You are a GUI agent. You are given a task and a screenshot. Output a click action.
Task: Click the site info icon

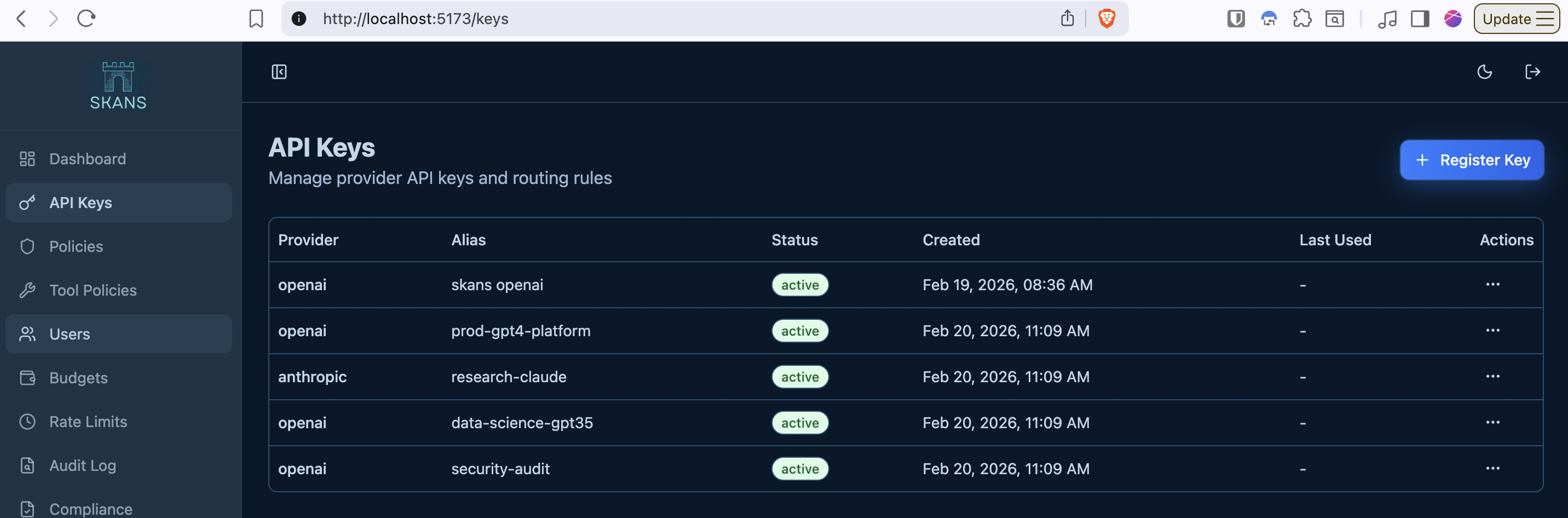pyautogui.click(x=298, y=19)
